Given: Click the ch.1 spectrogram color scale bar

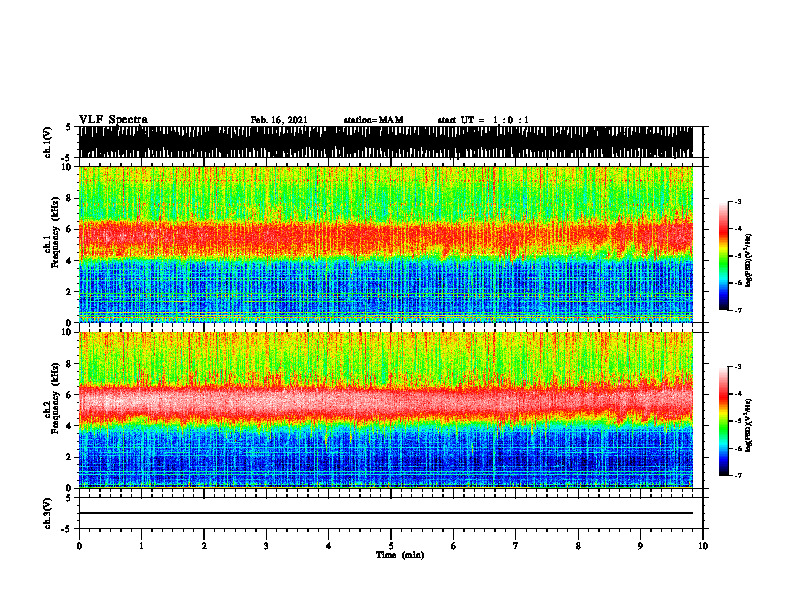Looking at the screenshot, I should tap(724, 256).
